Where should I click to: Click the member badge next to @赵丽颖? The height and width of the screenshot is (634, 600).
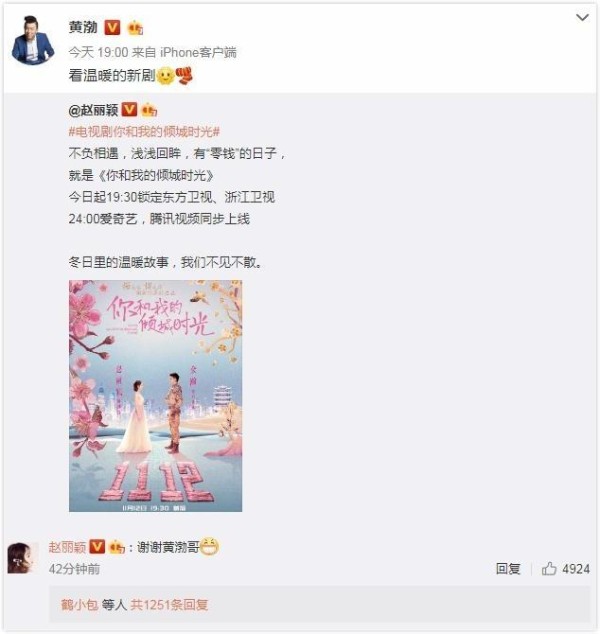pyautogui.click(x=149, y=110)
